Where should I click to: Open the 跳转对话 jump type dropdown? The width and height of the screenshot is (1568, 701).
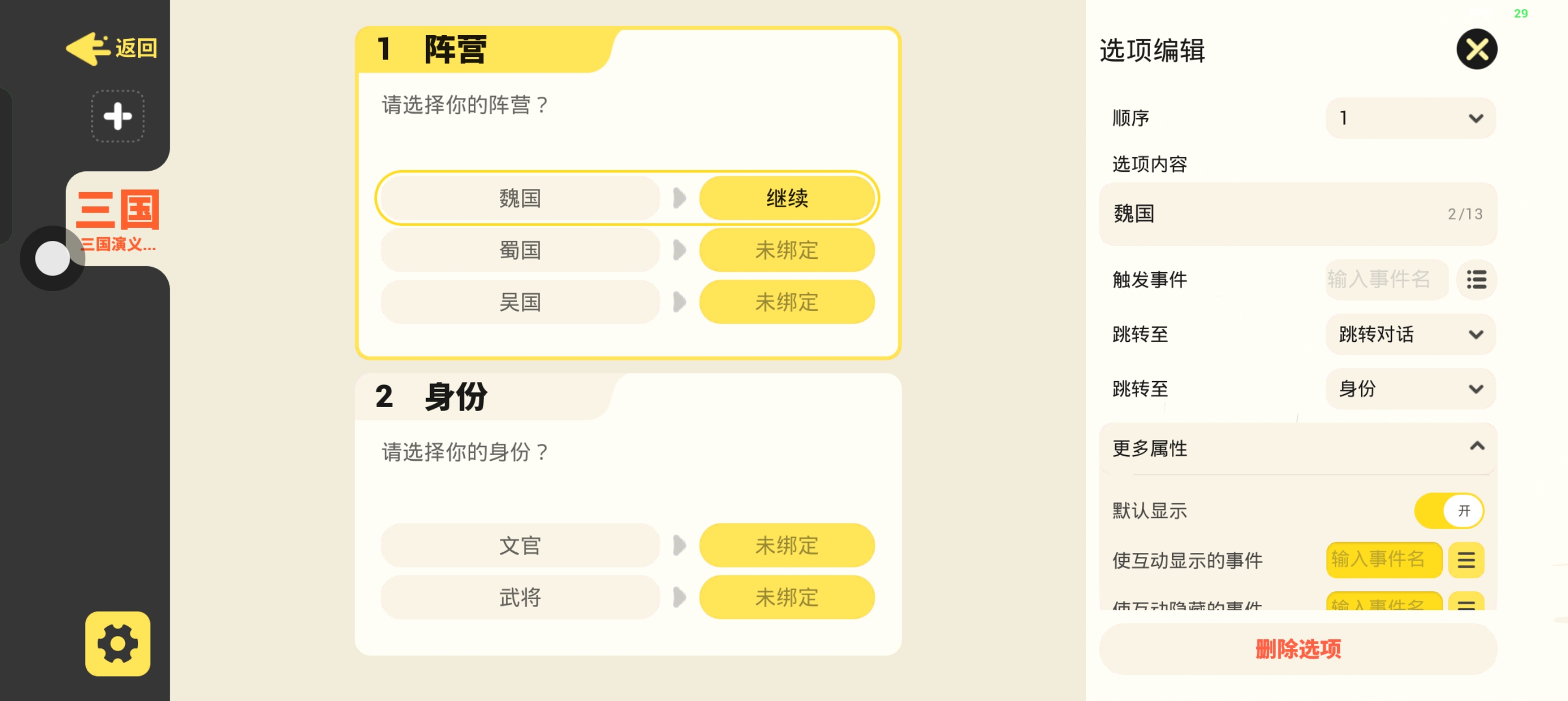pyautogui.click(x=1410, y=334)
